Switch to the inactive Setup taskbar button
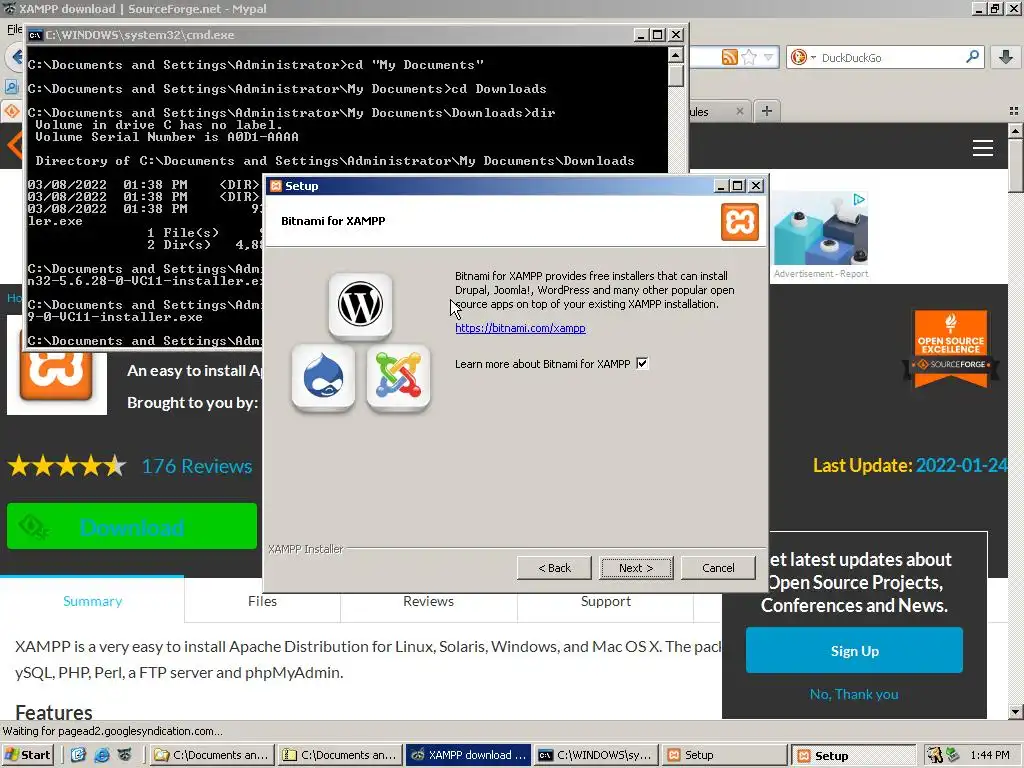Viewport: 1024px width, 768px height. [724, 755]
